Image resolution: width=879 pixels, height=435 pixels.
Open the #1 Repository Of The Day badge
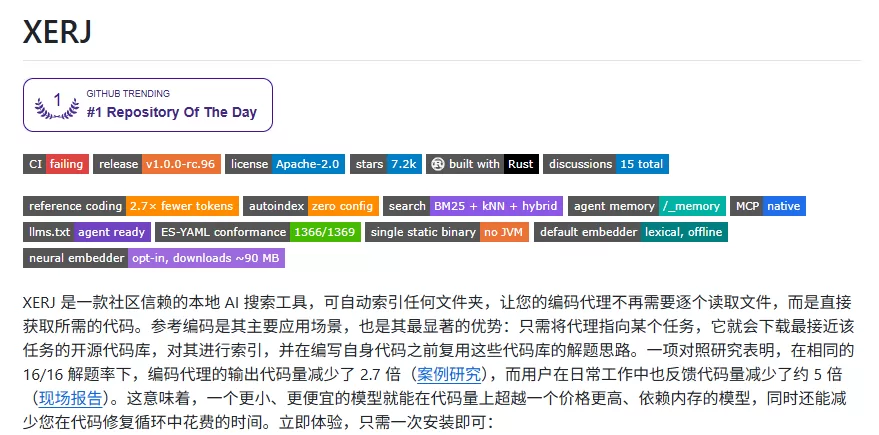pyautogui.click(x=147, y=105)
